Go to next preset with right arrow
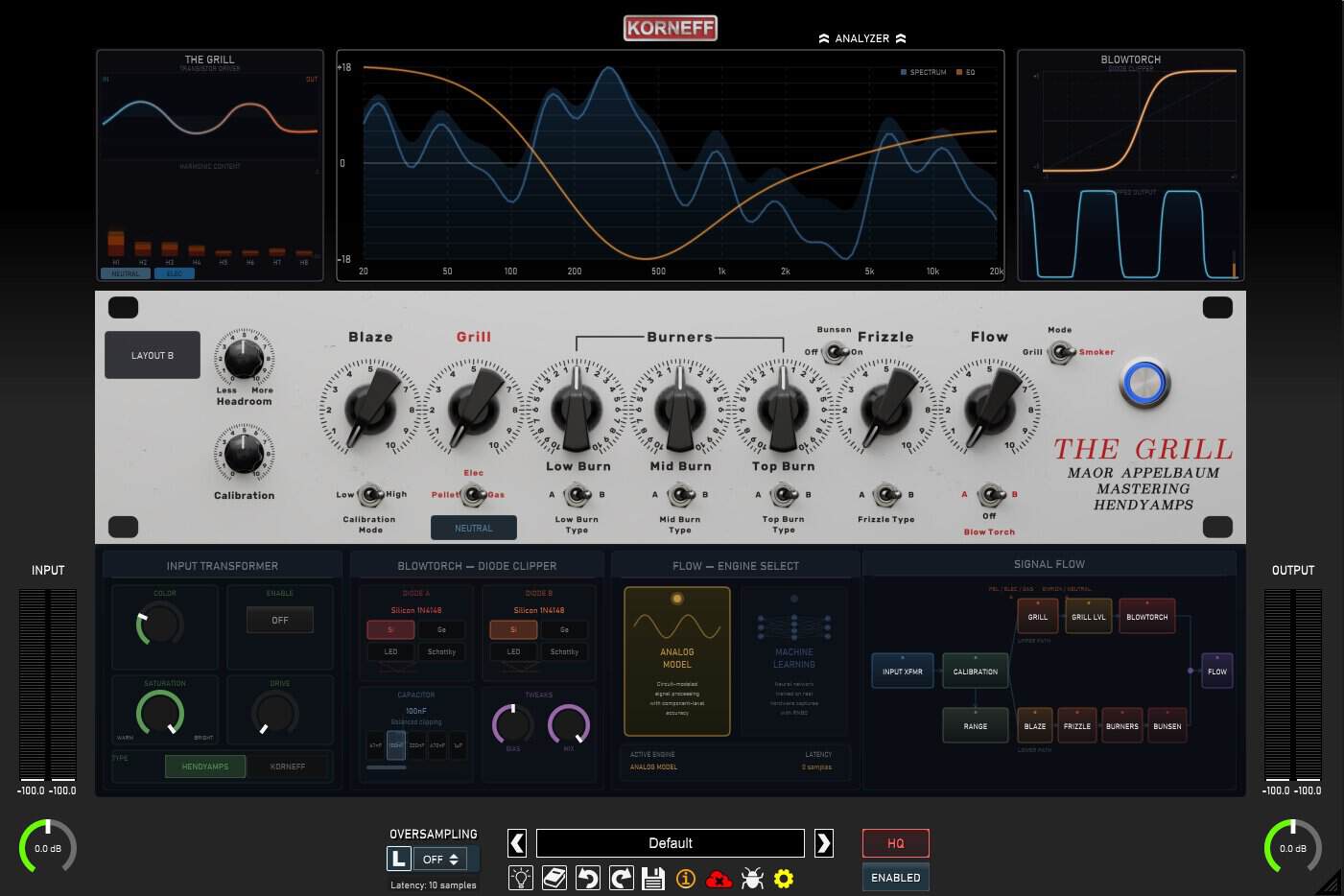Viewport: 1344px width, 896px height. coord(824,843)
